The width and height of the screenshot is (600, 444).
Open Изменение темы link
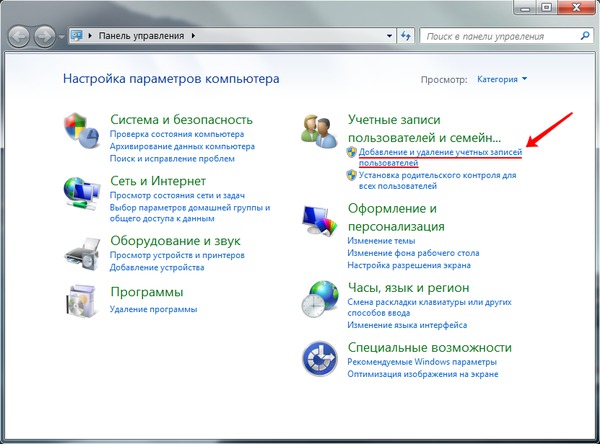pyautogui.click(x=381, y=241)
